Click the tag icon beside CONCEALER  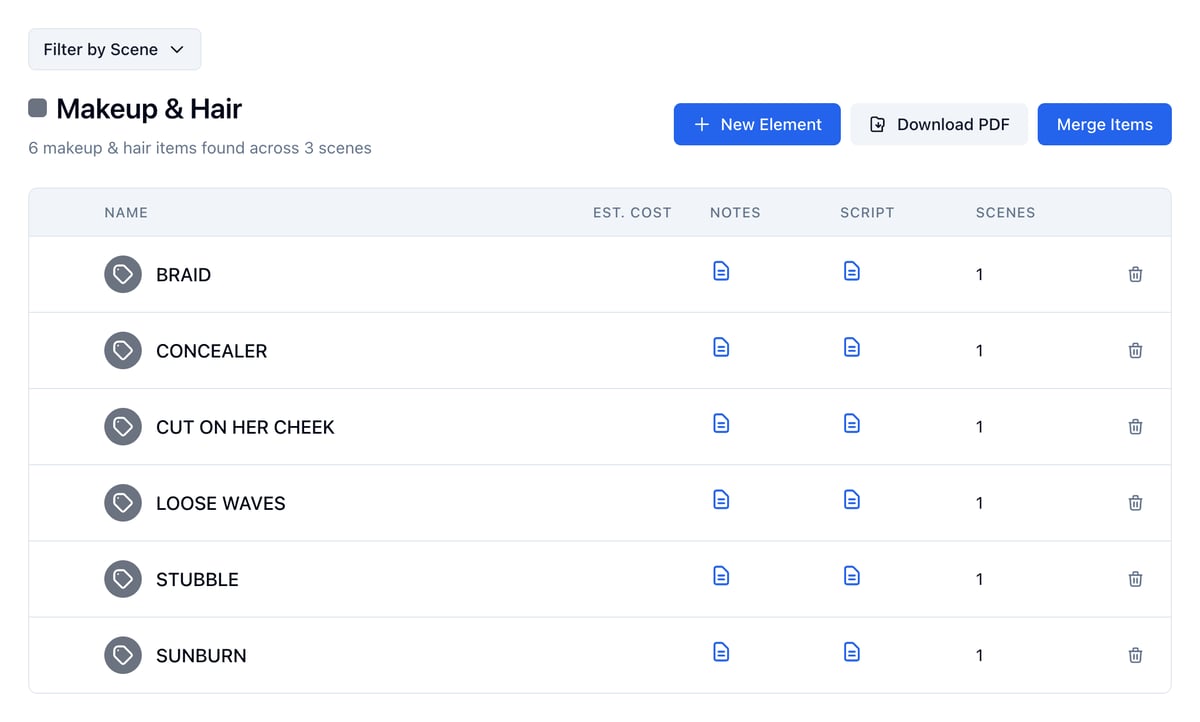(x=123, y=350)
